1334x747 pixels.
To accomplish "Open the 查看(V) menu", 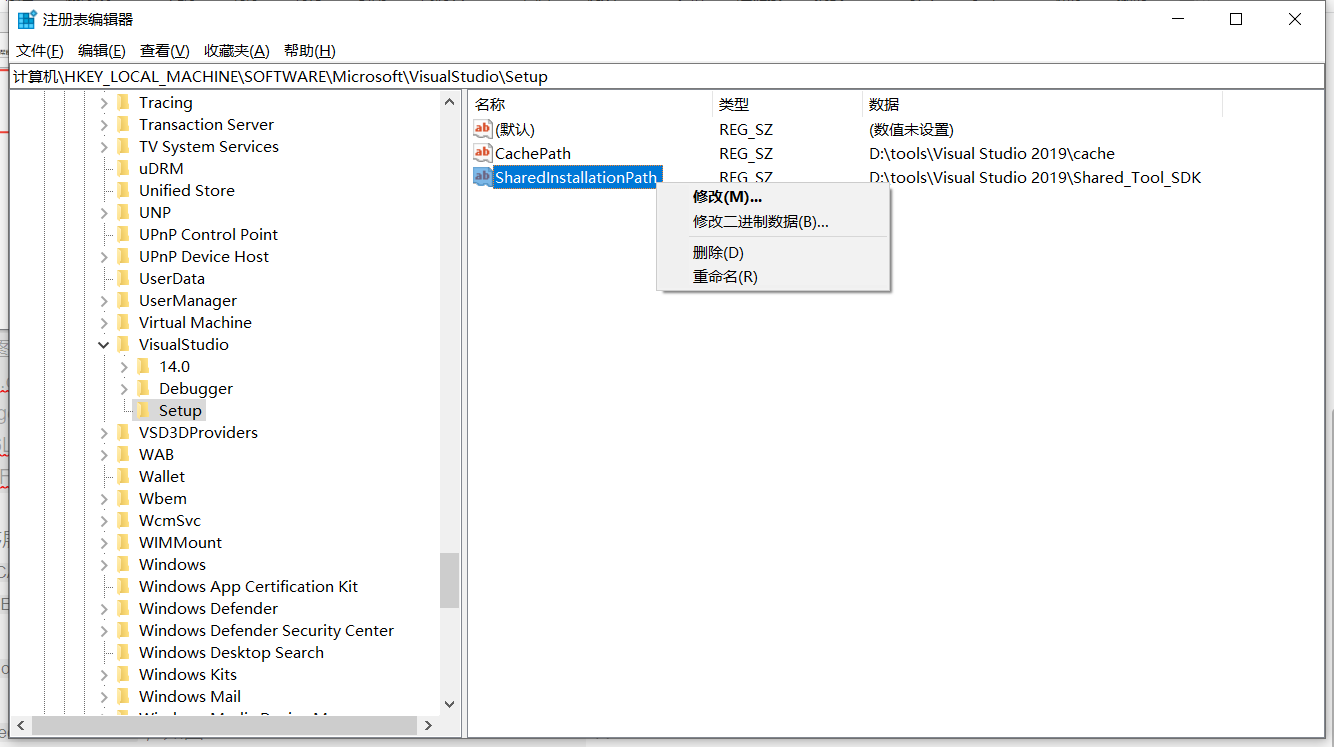I will (x=165, y=51).
